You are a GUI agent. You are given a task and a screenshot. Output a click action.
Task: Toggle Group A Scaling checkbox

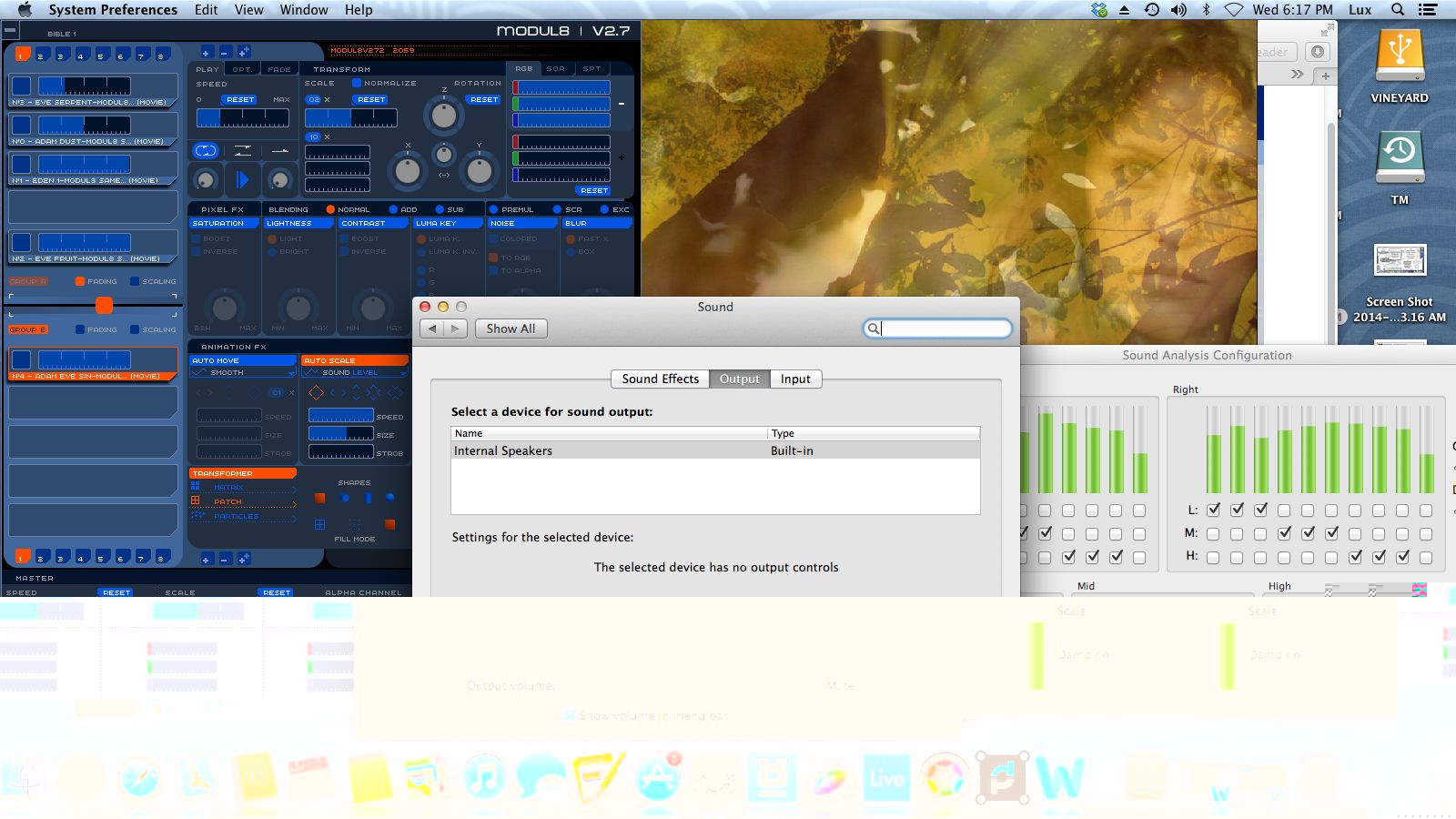click(135, 281)
